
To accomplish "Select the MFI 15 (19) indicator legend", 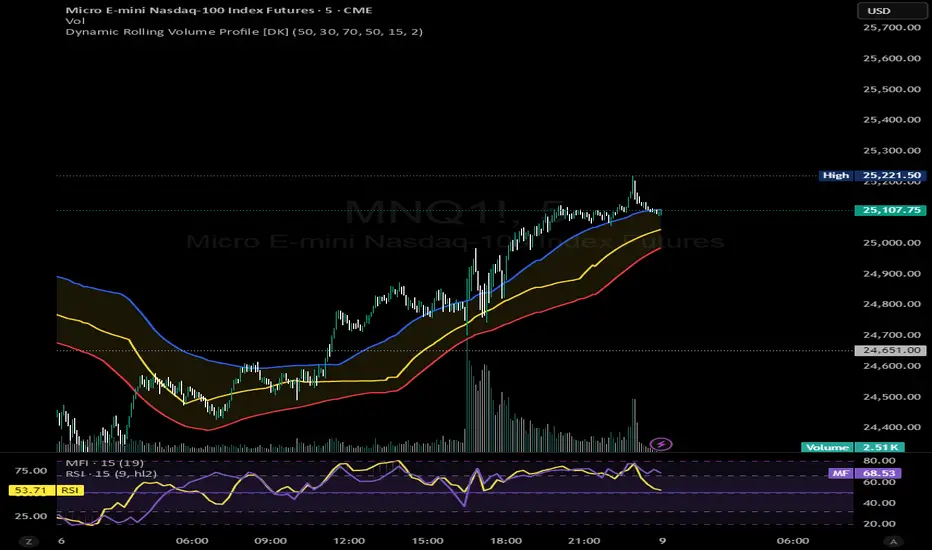I will point(105,463).
